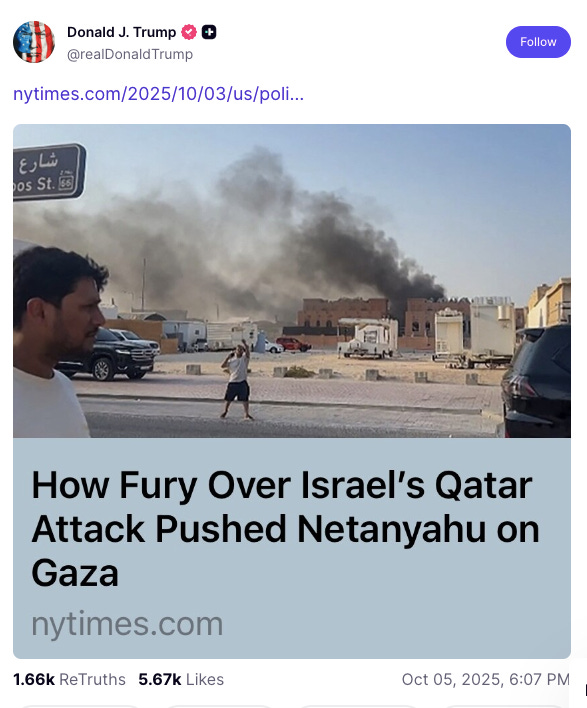587x708 pixels.
Task: View the 5.67k Likes list
Action: point(181,679)
